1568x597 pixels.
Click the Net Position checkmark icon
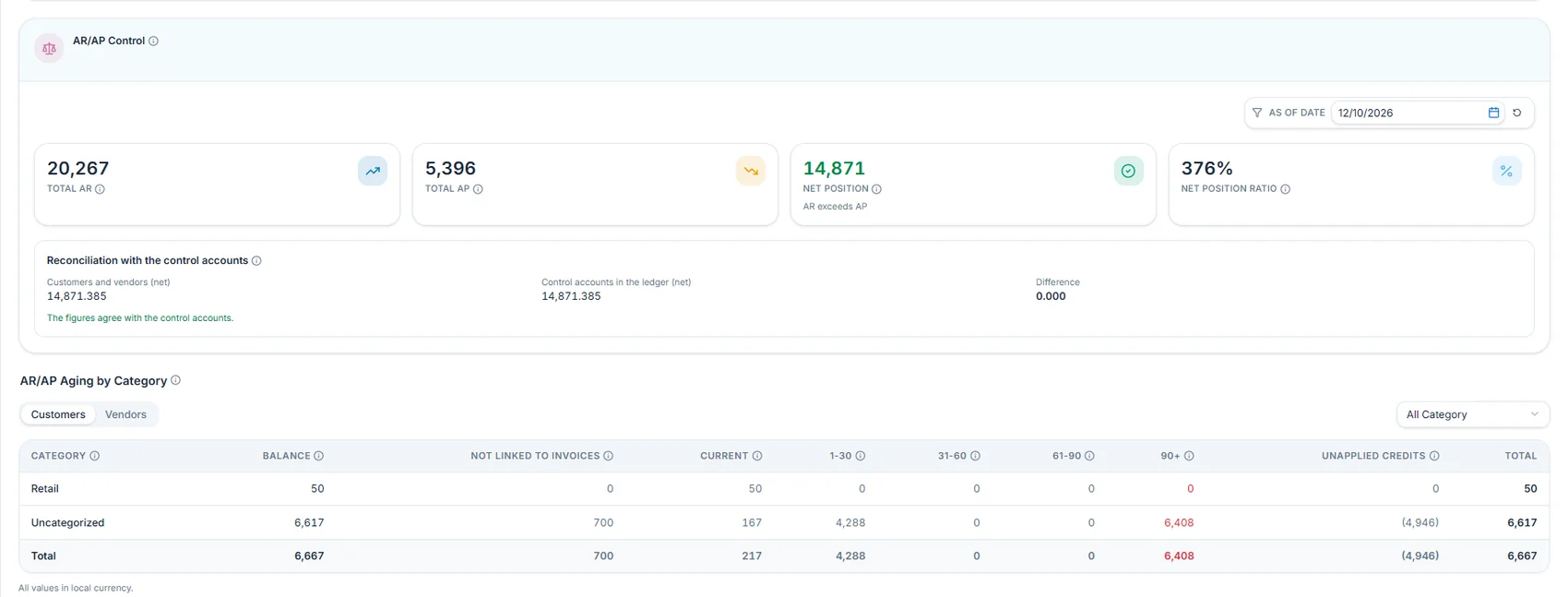coord(1128,171)
